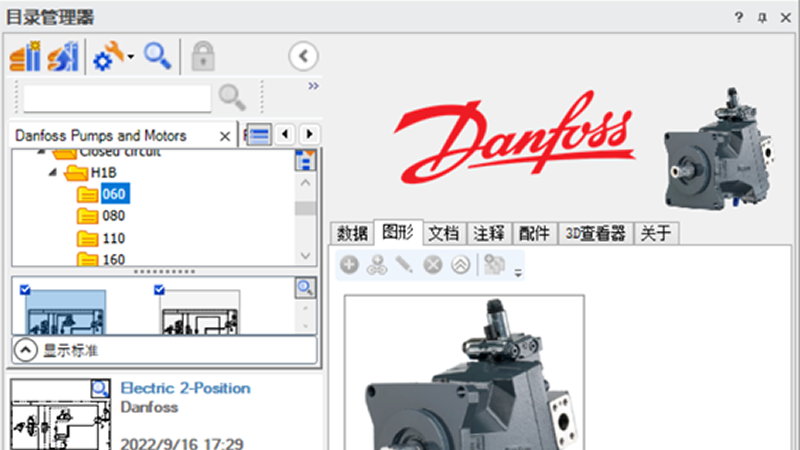Switch to the 图形 tab
The width and height of the screenshot is (800, 450).
pos(398,232)
